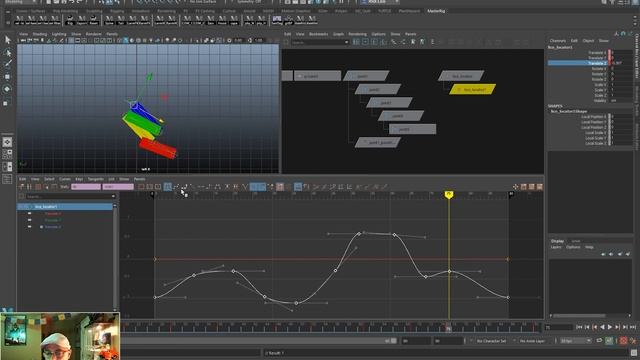640x360 pixels.
Task: Pick the Paint selection tool
Action: click(x=7, y=64)
